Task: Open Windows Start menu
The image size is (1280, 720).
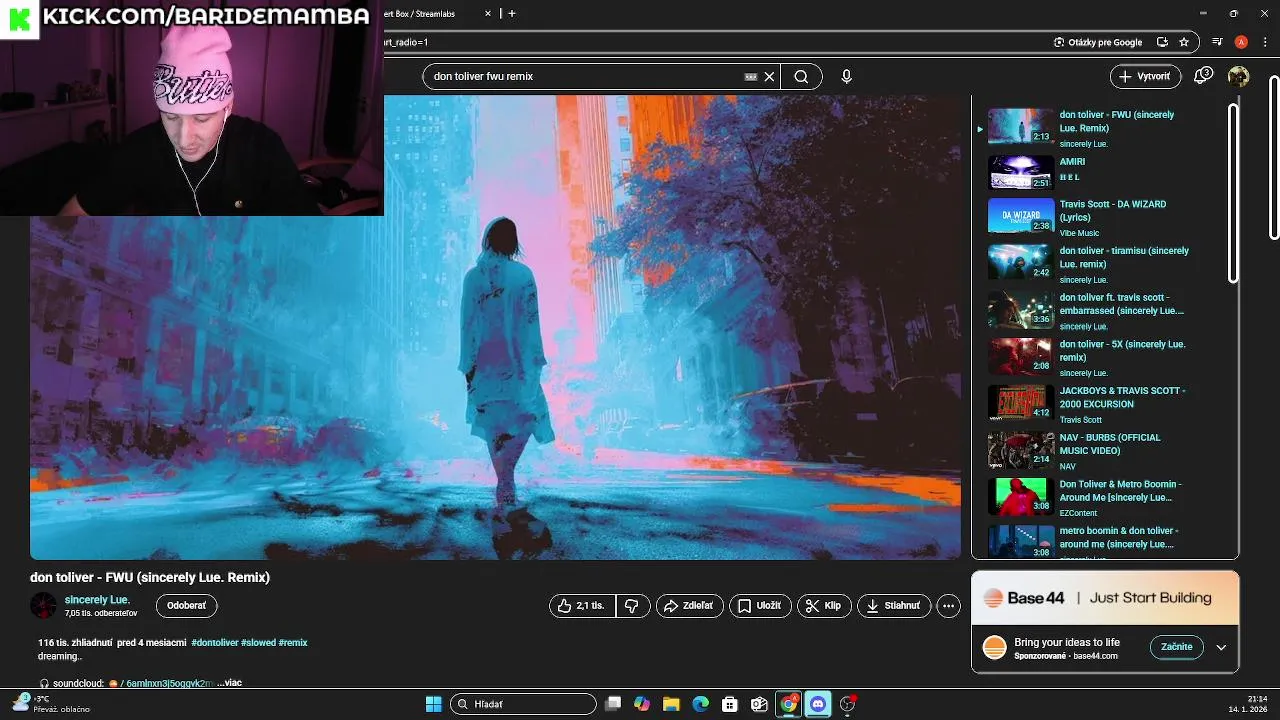Action: tap(433, 704)
